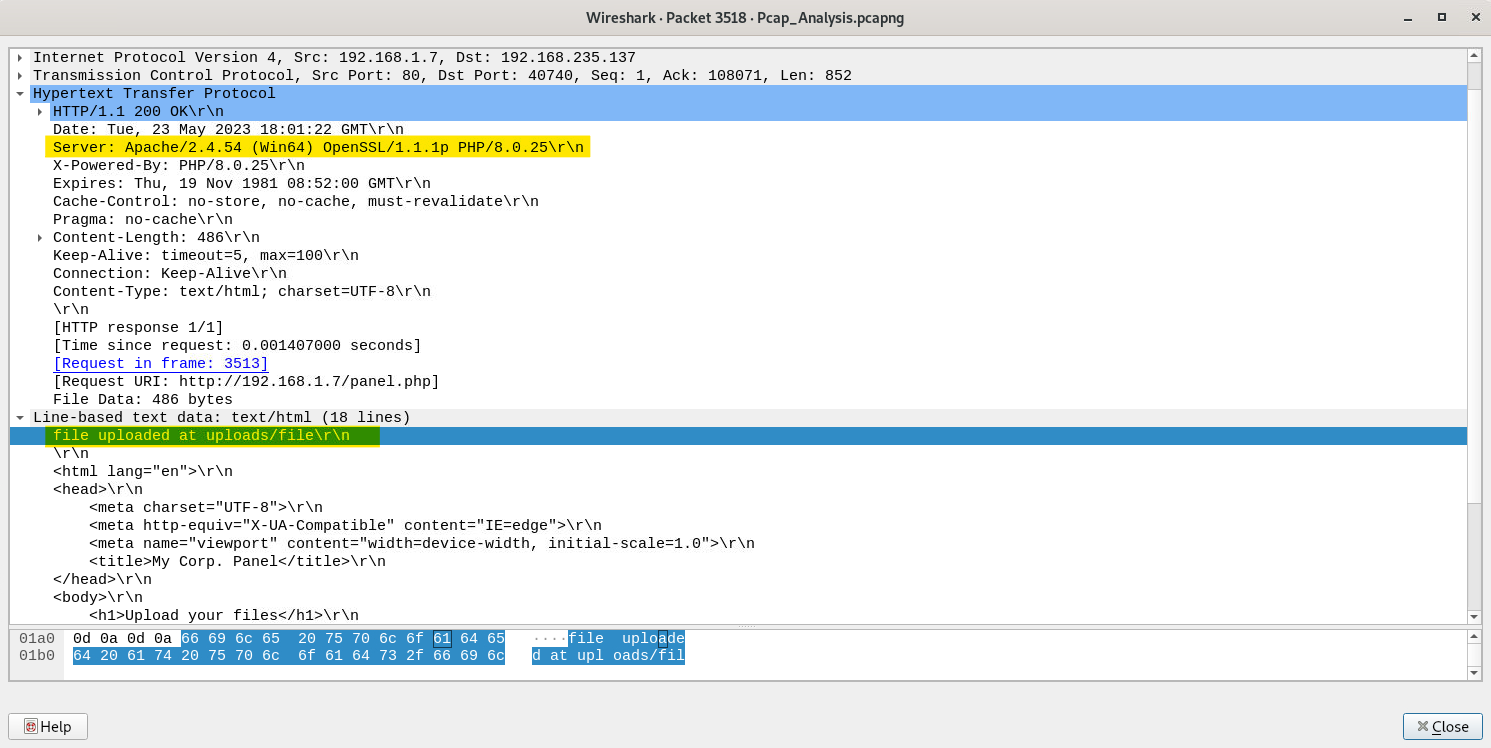Expand the Transmission Control Protocol section
This screenshot has width=1491, height=748.
pyautogui.click(x=20, y=76)
